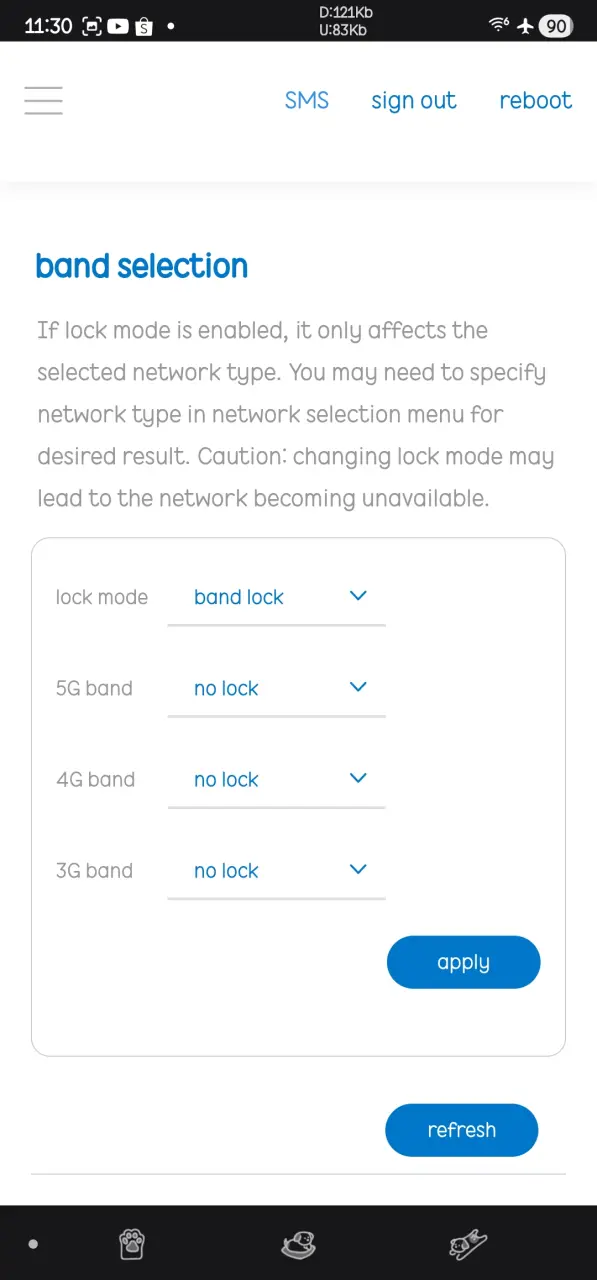Image resolution: width=597 pixels, height=1280 pixels.
Task: Expand the 5G band dropdown arrow
Action: (x=358, y=687)
